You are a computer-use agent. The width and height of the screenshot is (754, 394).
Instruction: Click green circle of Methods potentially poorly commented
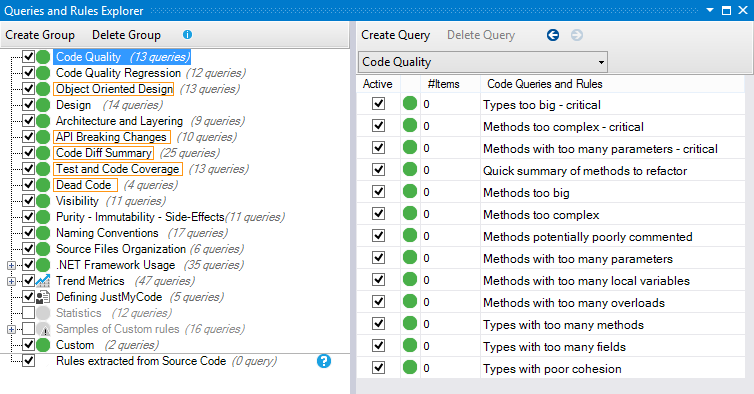coord(410,236)
